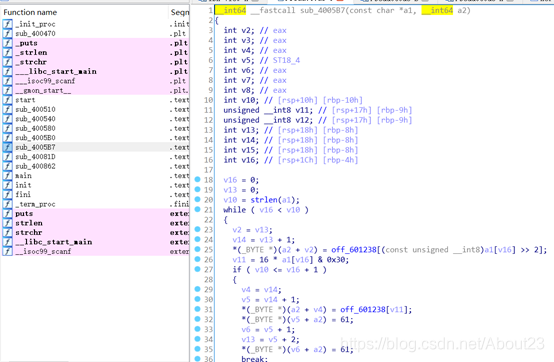Click 'v13 = v5 + 2;' on line 34
This screenshot has width=554, height=362.
(270, 339)
